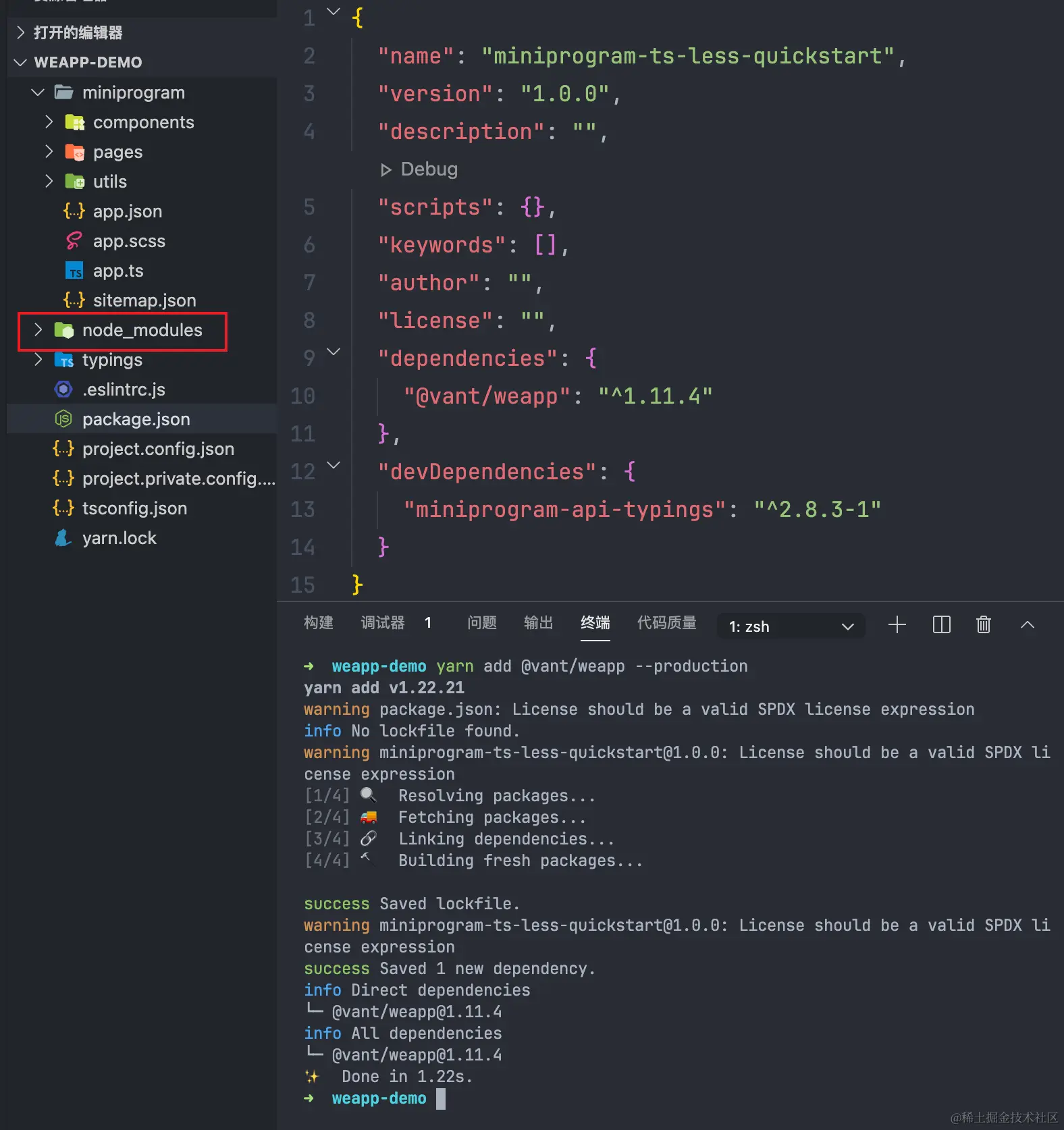Click the typings folder icon
Image resolution: width=1064 pixels, height=1130 pixels.
(64, 360)
